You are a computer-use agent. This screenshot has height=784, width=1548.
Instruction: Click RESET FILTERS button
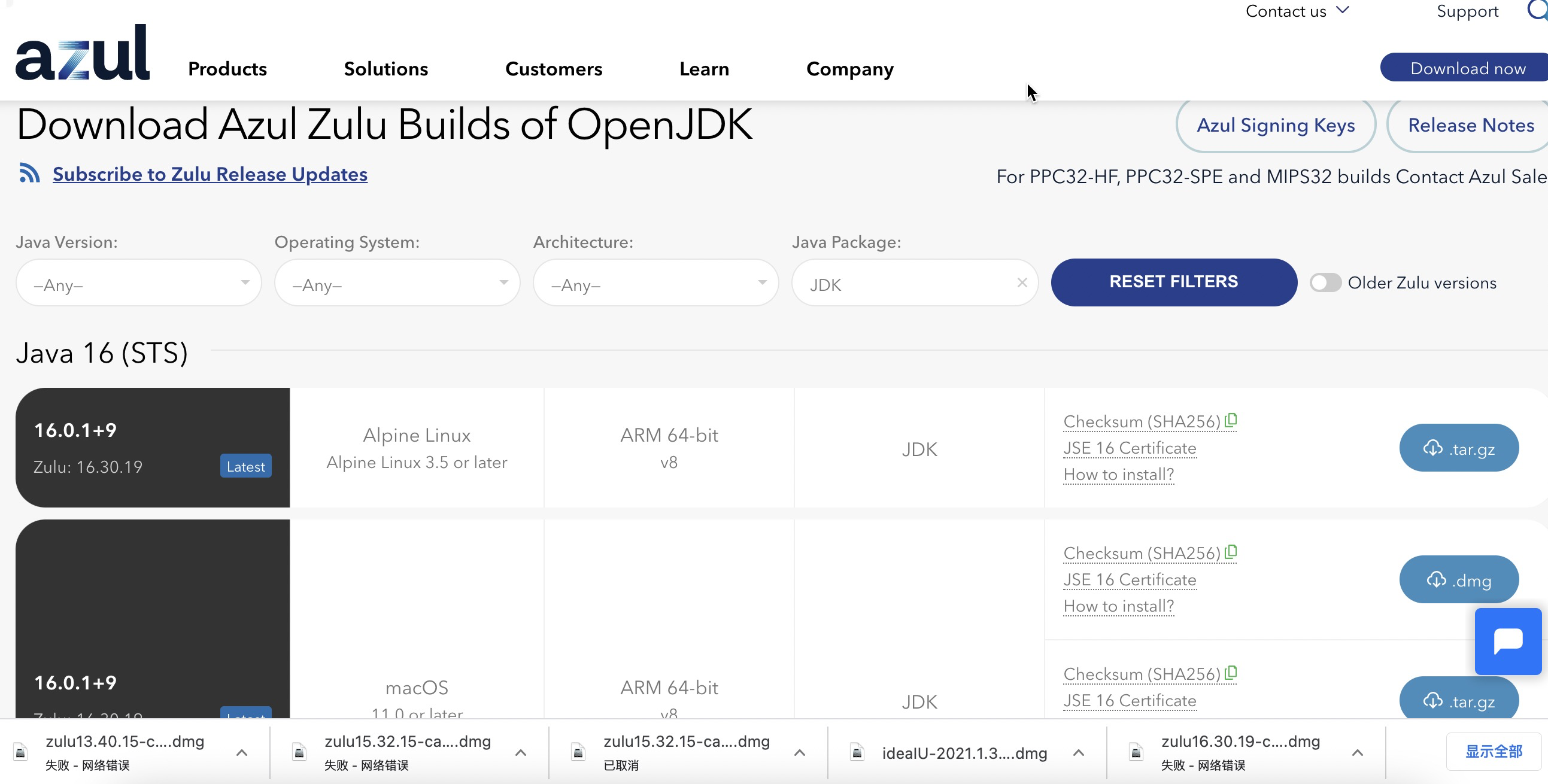[1174, 282]
